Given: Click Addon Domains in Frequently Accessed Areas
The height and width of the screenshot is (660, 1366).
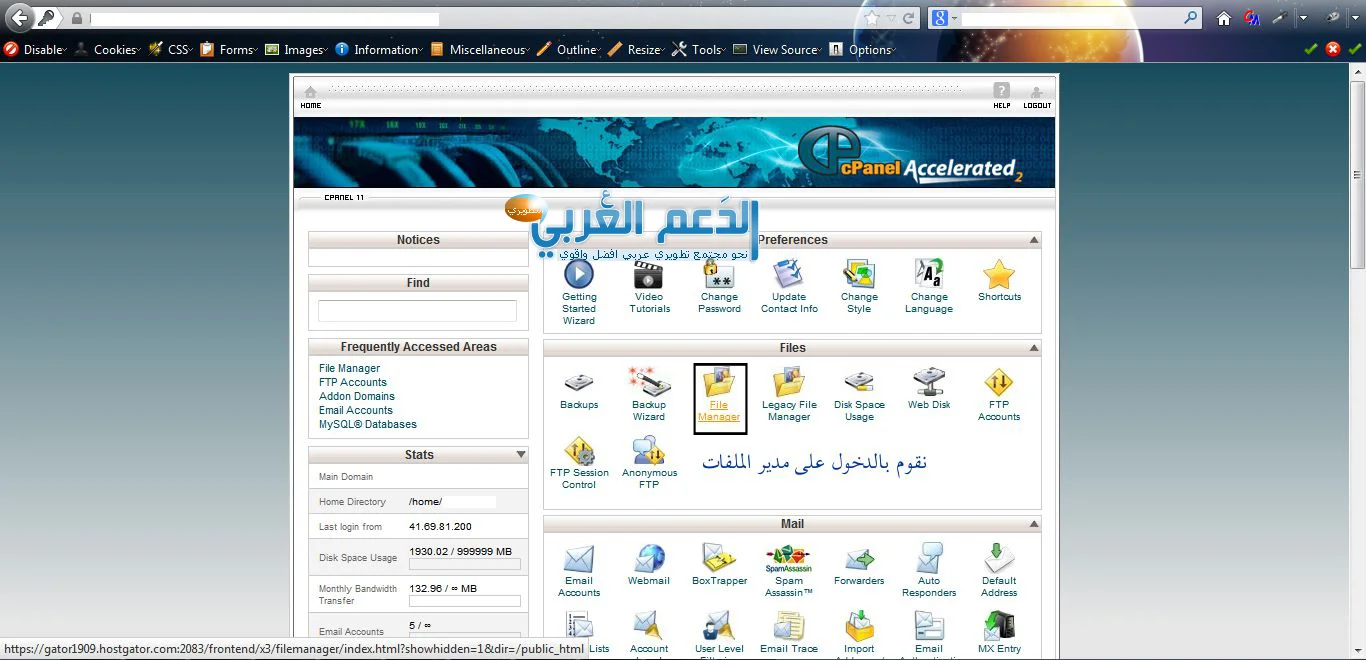Looking at the screenshot, I should pos(357,396).
